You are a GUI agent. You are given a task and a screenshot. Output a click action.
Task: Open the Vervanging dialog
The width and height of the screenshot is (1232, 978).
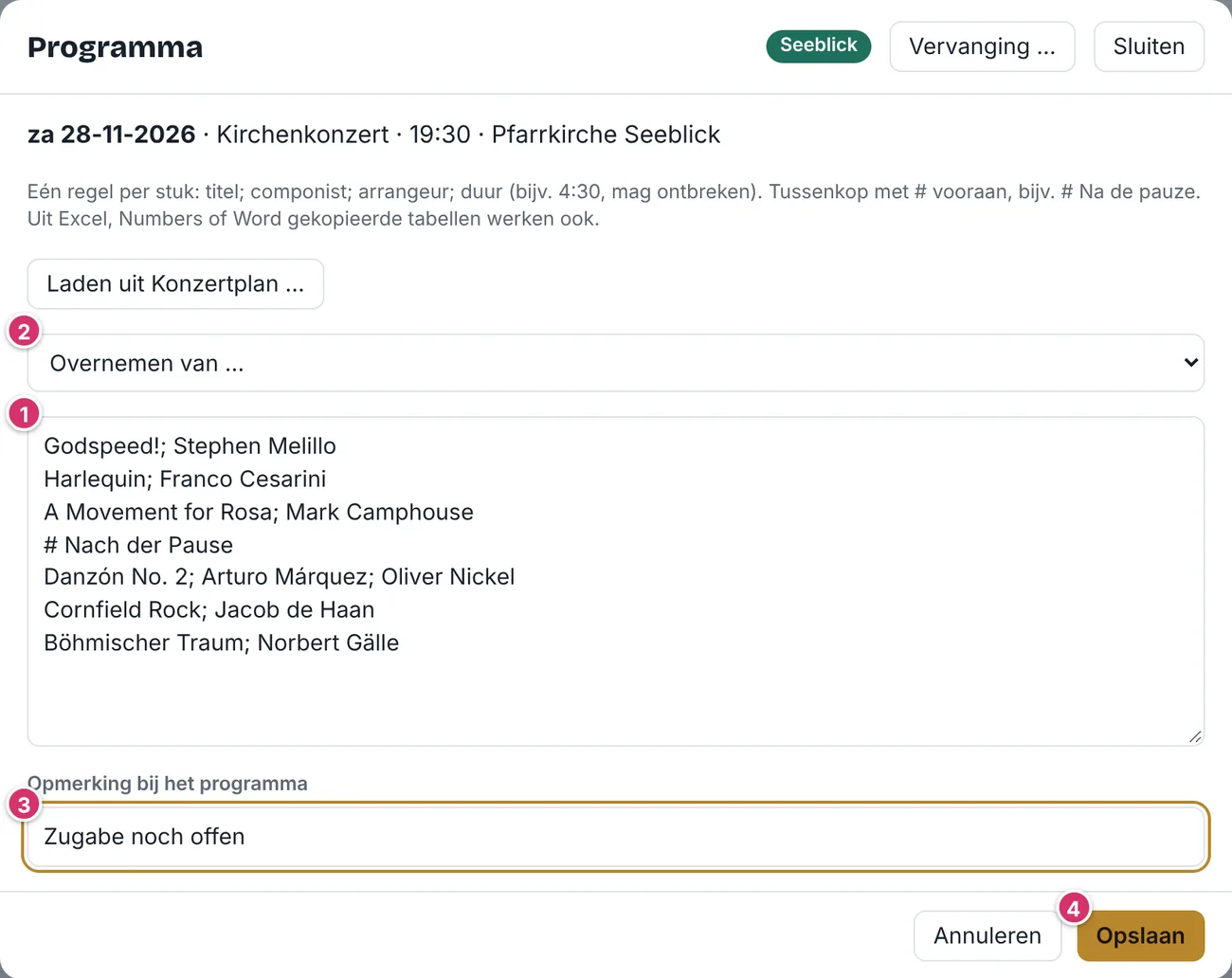pos(982,46)
